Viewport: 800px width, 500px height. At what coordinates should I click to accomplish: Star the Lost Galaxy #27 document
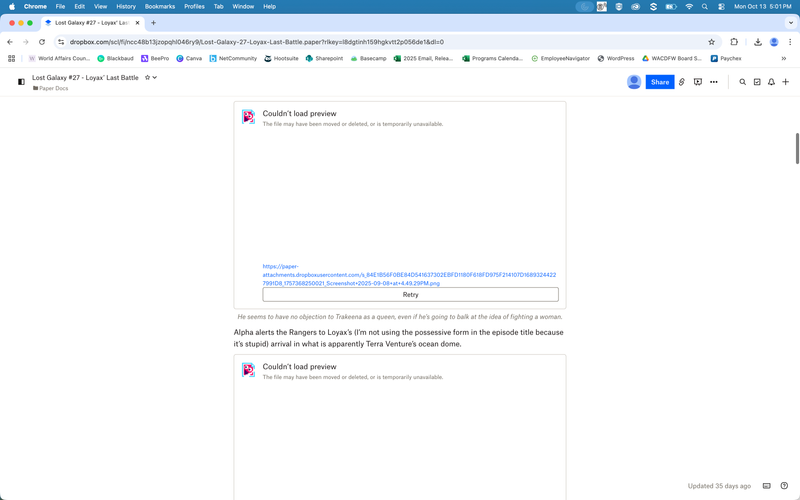[x=147, y=77]
